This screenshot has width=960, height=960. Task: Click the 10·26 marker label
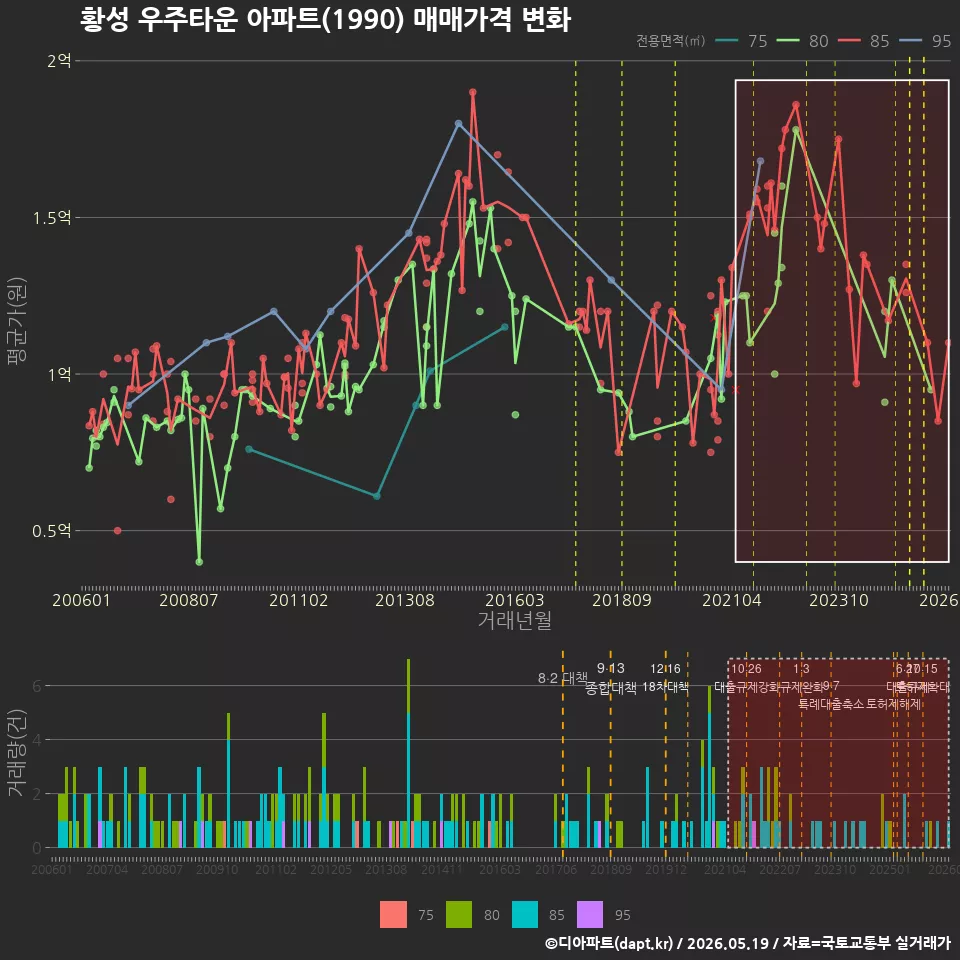[746, 669]
